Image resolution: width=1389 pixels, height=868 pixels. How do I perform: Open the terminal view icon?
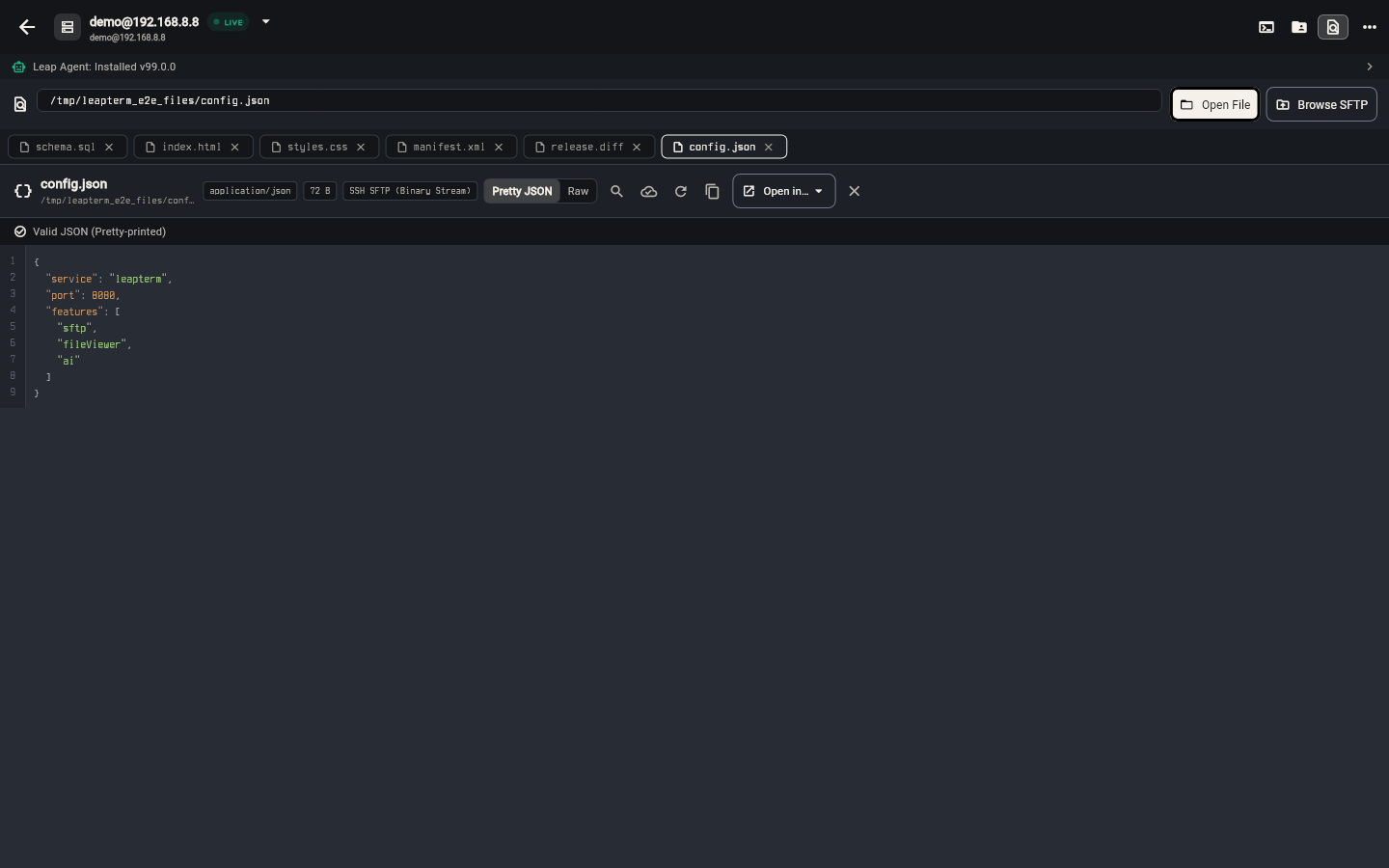pos(1266,27)
